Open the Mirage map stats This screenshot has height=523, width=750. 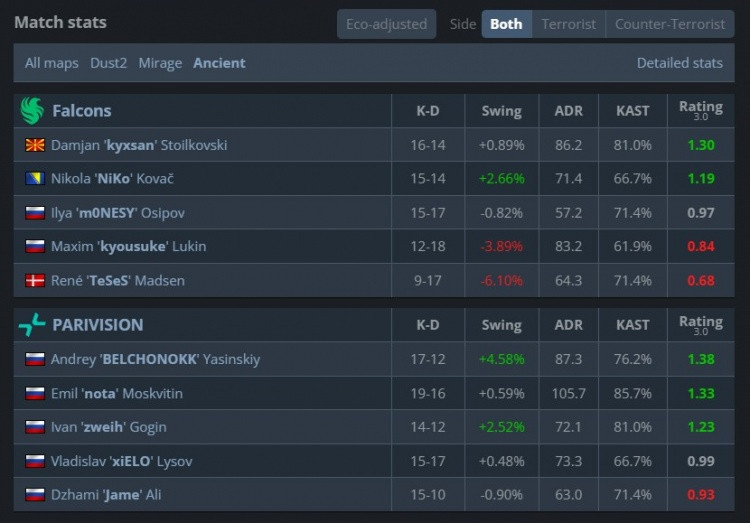pos(160,63)
